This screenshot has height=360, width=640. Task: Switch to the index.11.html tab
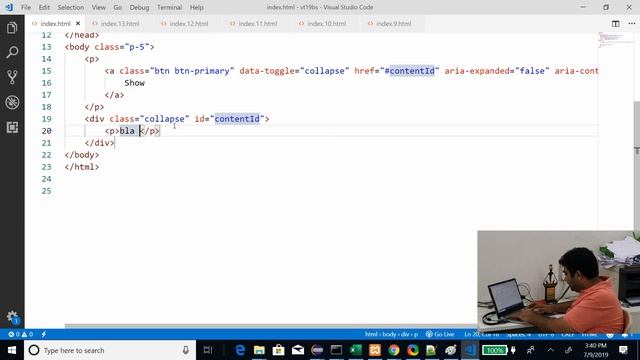[258, 24]
